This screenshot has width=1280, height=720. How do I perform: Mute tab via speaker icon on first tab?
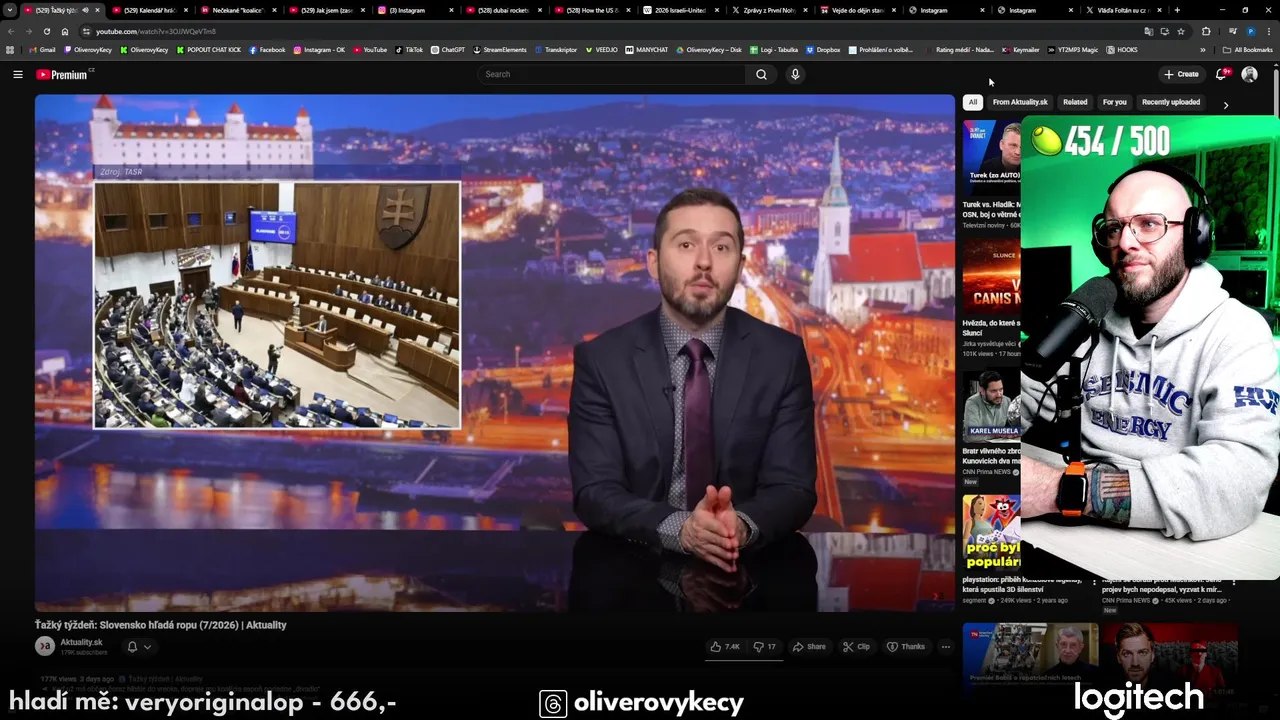click(x=86, y=10)
